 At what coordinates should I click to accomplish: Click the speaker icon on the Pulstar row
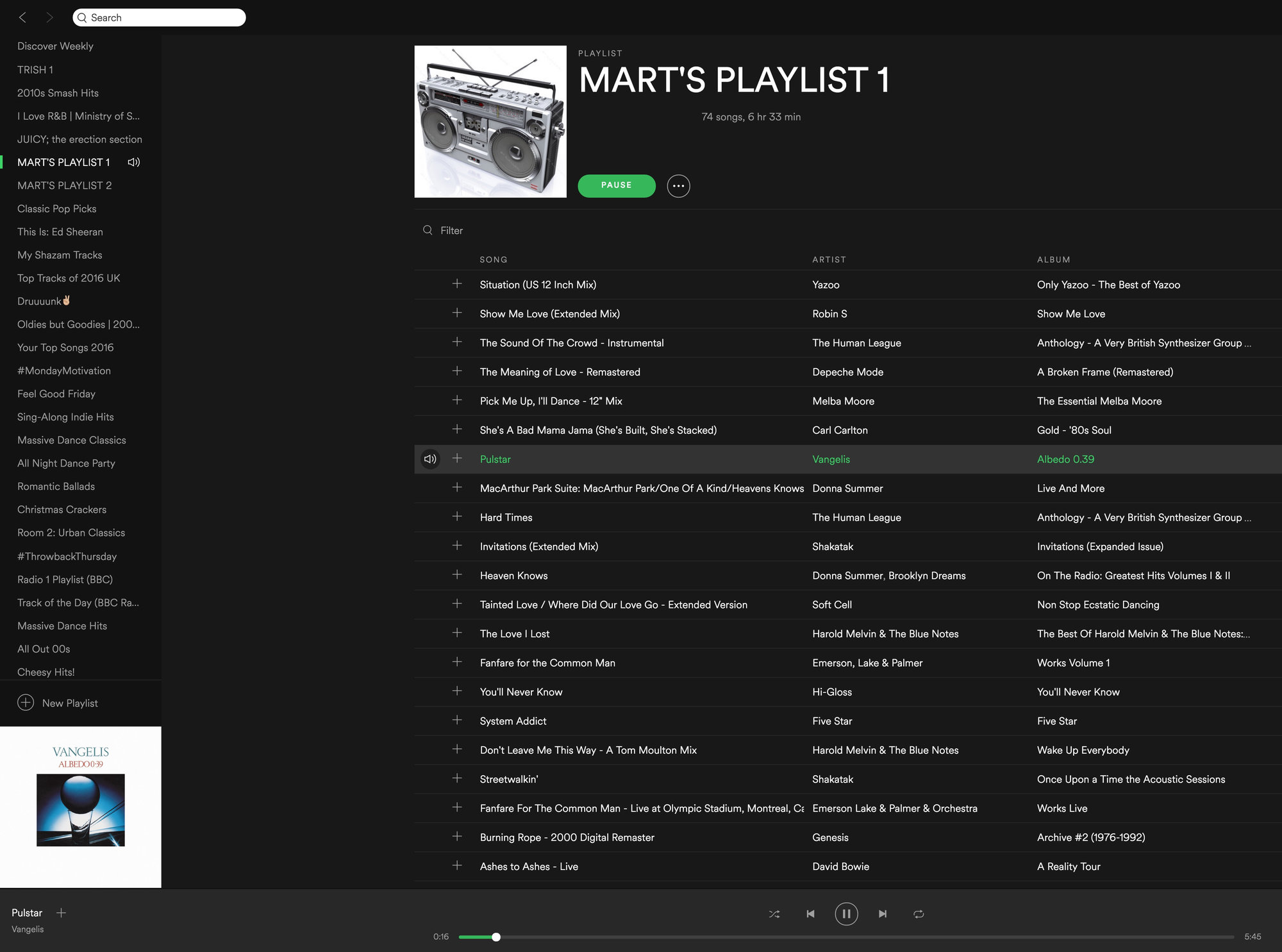coord(430,459)
